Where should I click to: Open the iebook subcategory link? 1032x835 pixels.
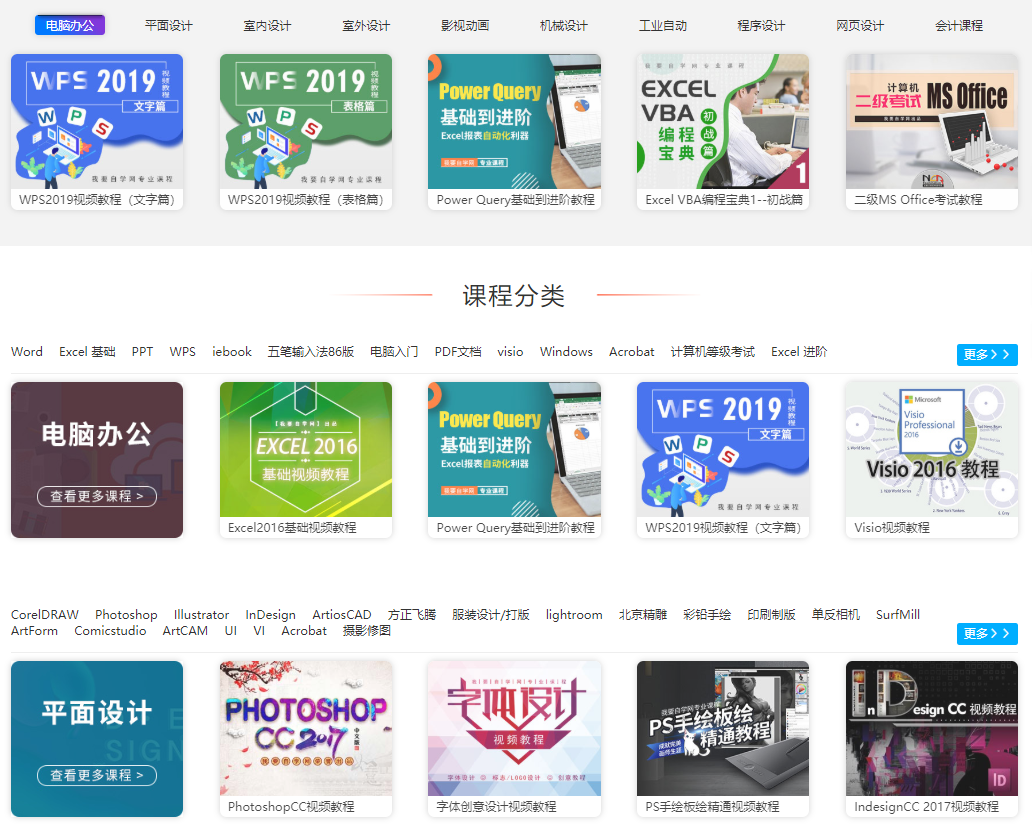coord(232,351)
